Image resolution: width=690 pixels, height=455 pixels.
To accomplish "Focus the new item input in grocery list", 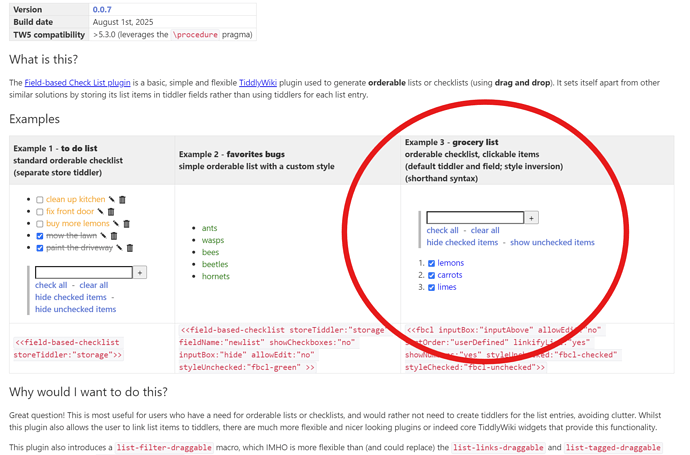I will click(475, 217).
